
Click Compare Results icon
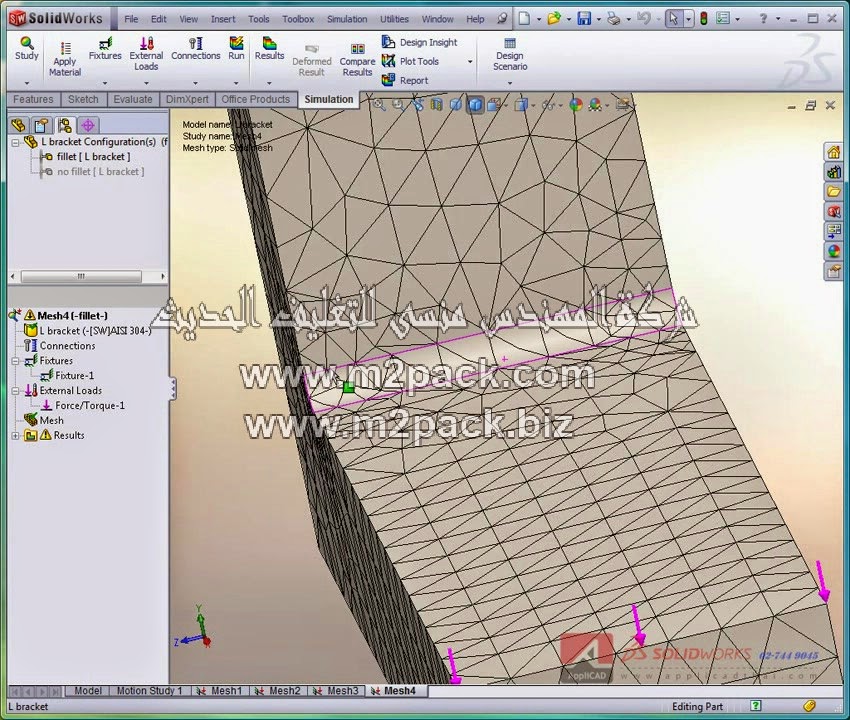357,49
